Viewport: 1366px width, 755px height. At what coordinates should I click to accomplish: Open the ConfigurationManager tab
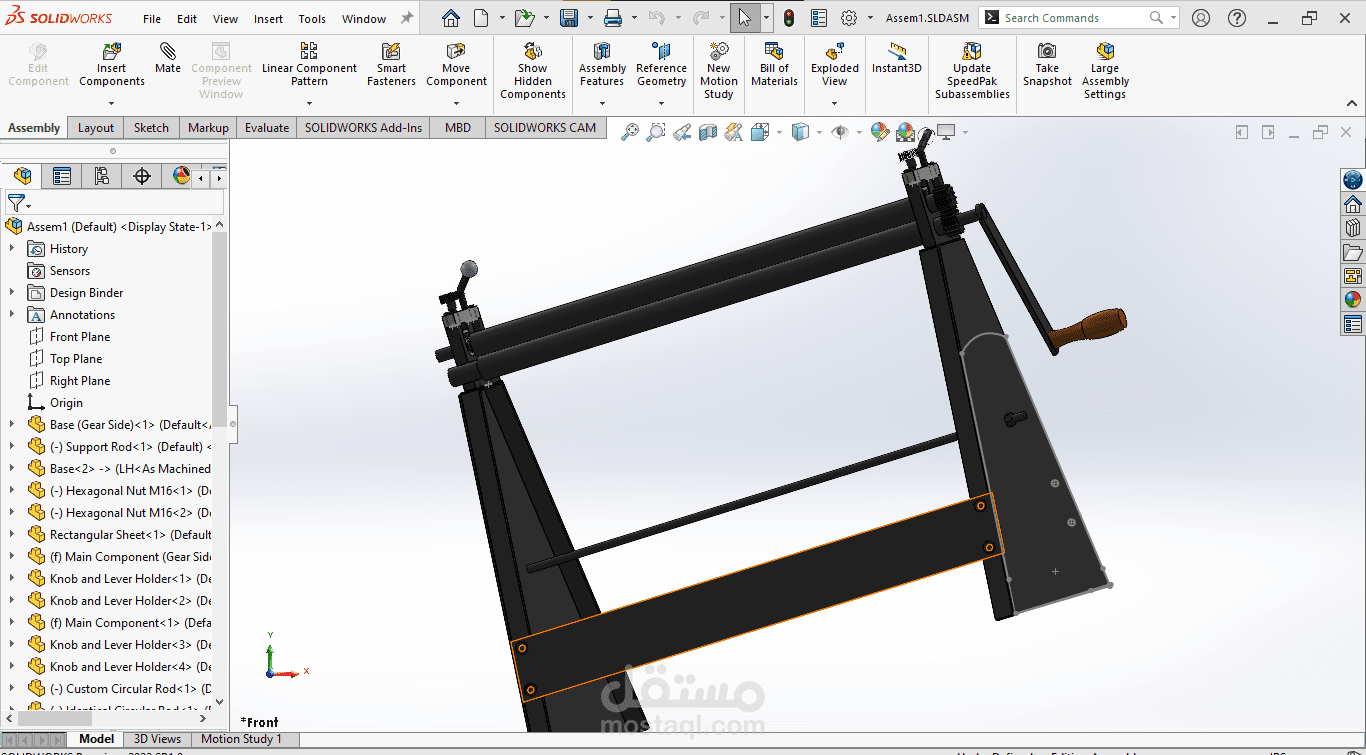(x=102, y=177)
